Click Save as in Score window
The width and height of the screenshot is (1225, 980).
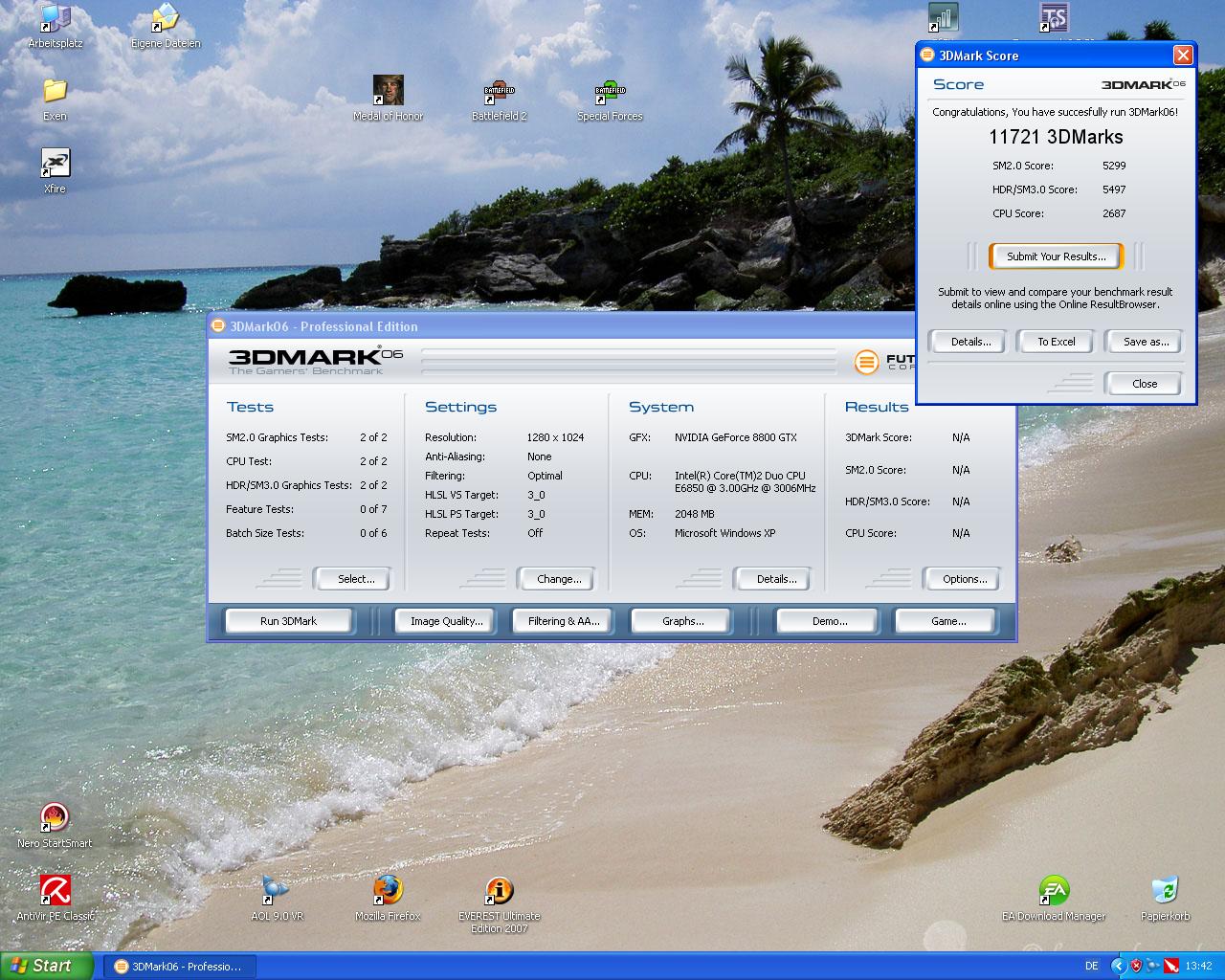[x=1146, y=342]
